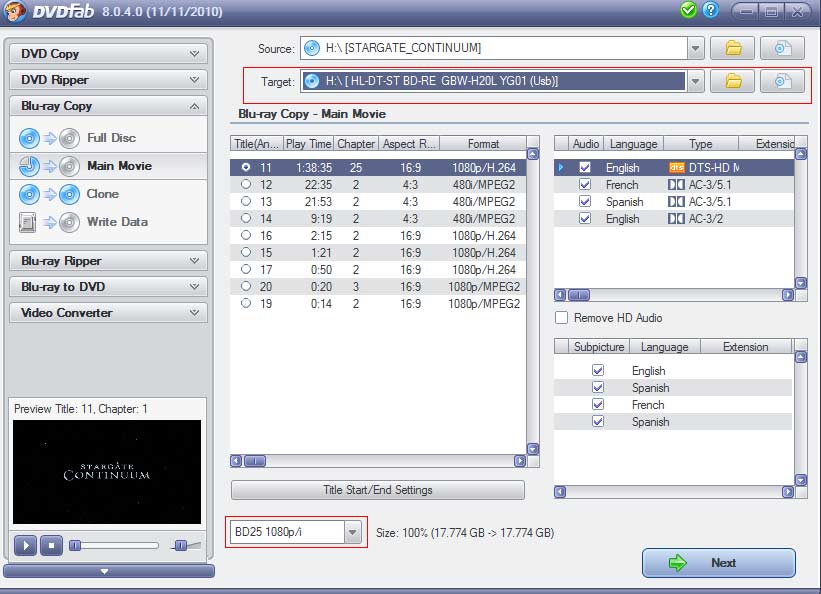Stop the preview playback
Screen dimensions: 821x594
[51, 545]
